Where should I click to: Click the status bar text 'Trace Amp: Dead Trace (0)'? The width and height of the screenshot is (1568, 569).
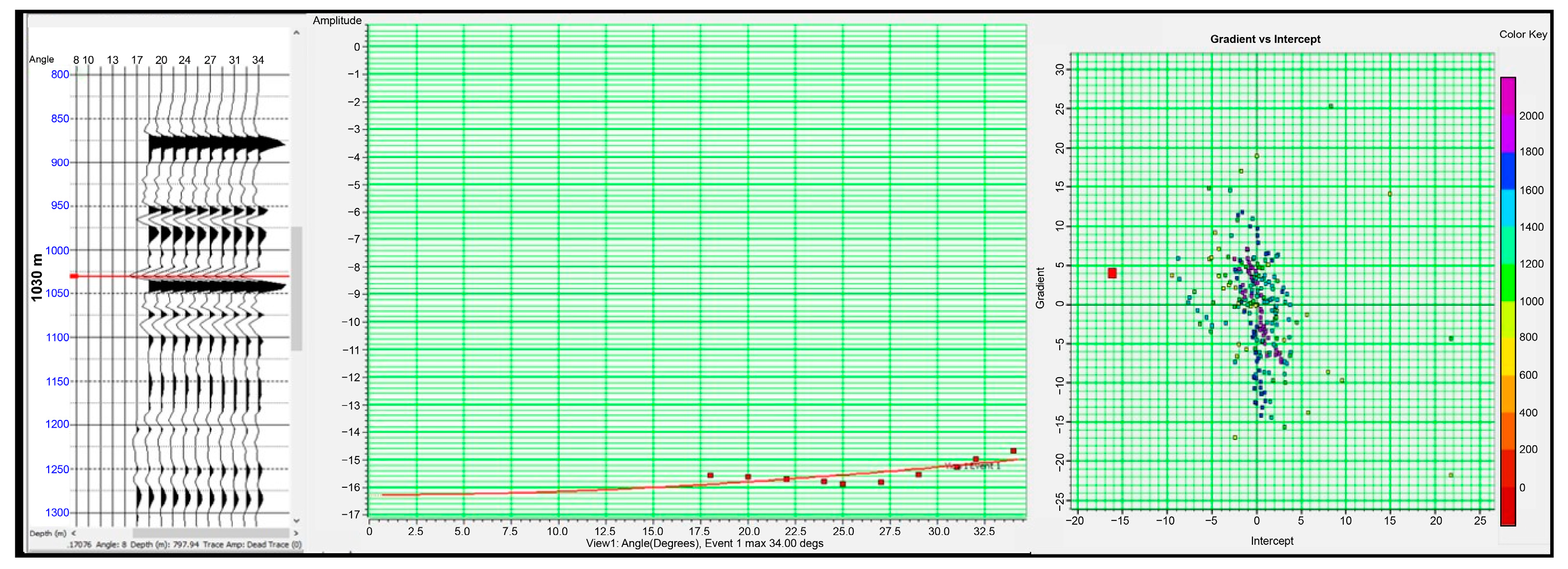(253, 544)
